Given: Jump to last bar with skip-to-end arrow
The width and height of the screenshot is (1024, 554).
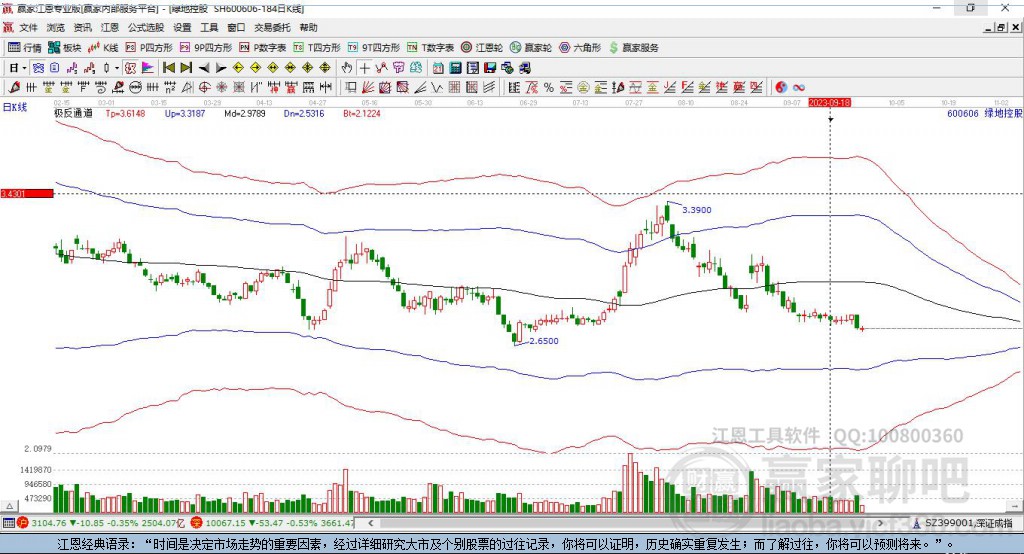Looking at the screenshot, I should point(186,68).
